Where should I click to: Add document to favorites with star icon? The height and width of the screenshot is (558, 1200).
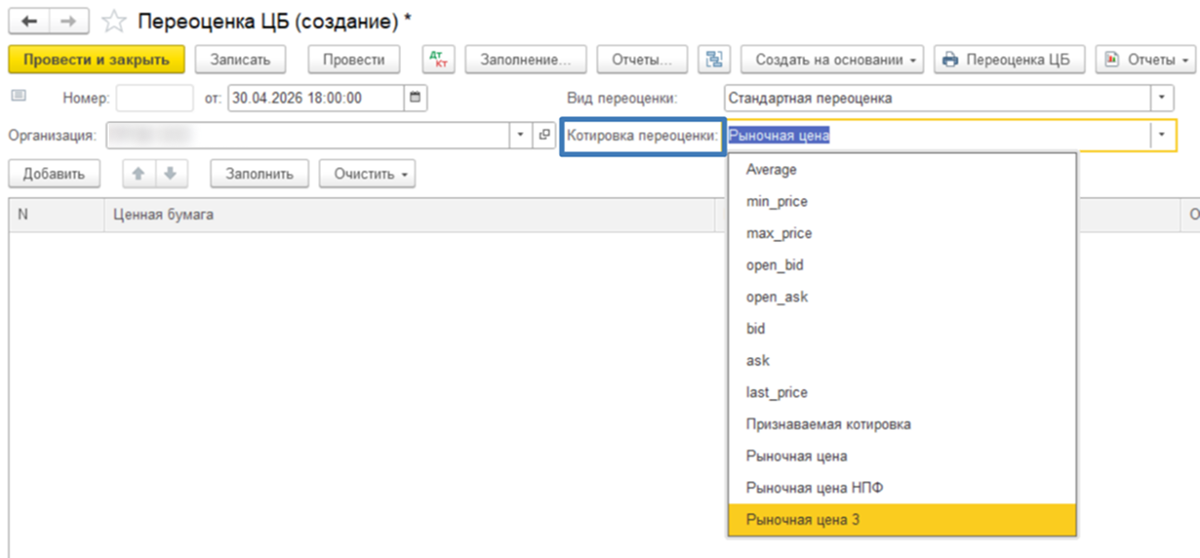(115, 20)
